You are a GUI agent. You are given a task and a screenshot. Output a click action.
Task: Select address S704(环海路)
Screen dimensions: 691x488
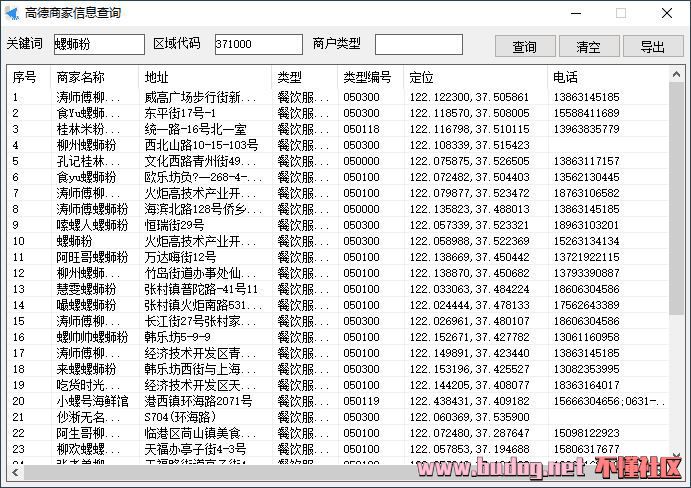(x=180, y=417)
